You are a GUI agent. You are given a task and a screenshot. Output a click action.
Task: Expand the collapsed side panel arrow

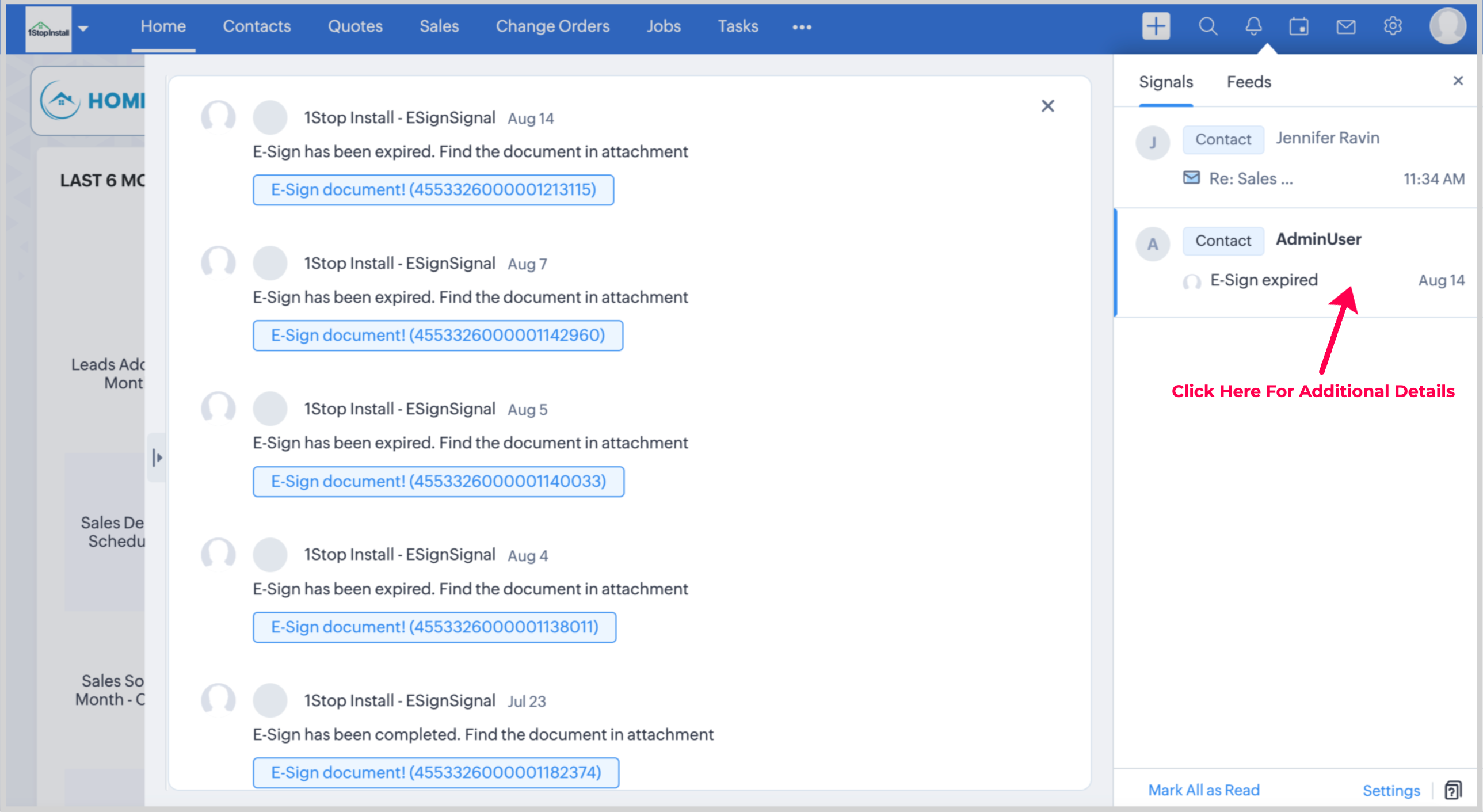click(157, 458)
